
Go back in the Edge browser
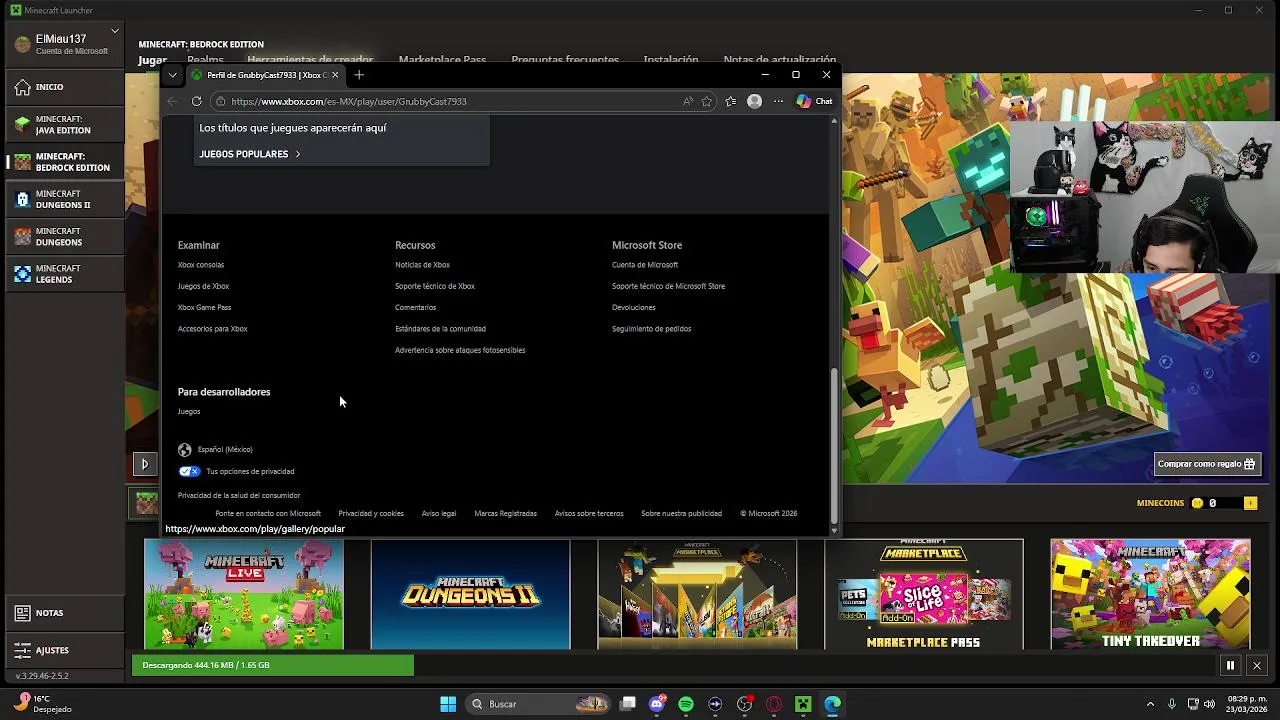172,101
